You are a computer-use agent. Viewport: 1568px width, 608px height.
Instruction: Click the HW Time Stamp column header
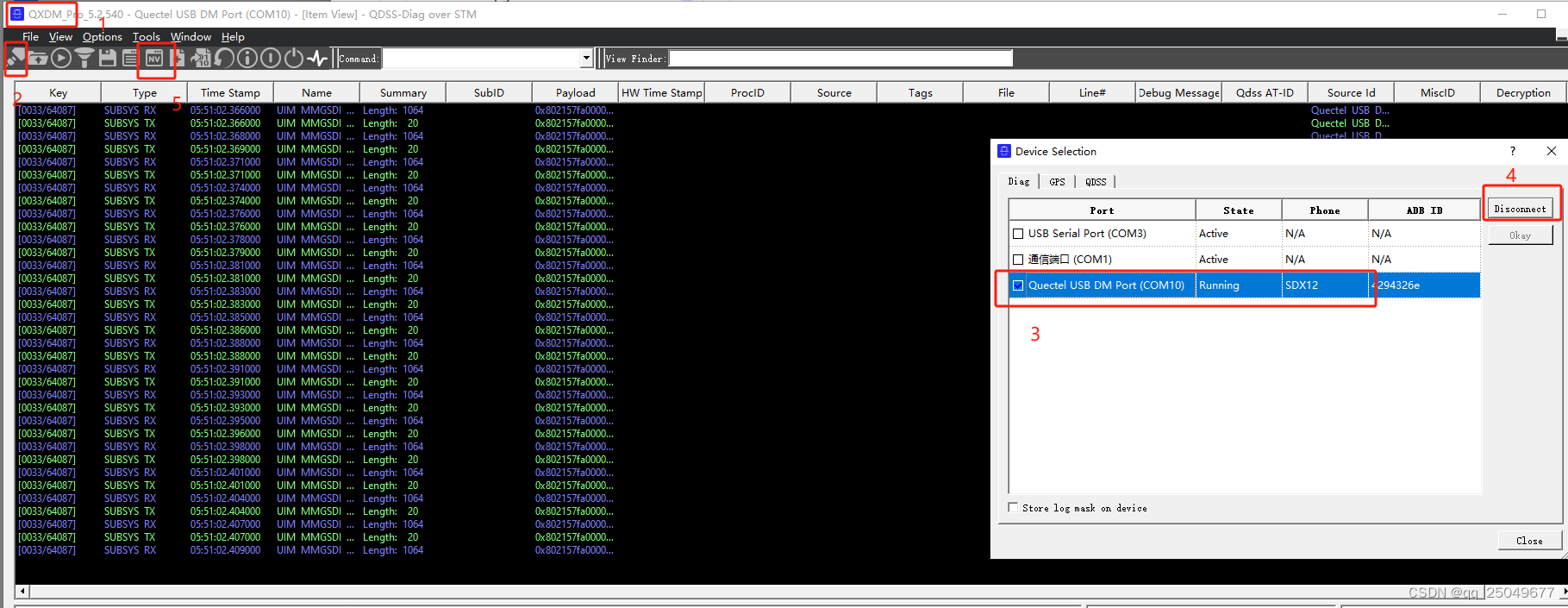pos(661,92)
